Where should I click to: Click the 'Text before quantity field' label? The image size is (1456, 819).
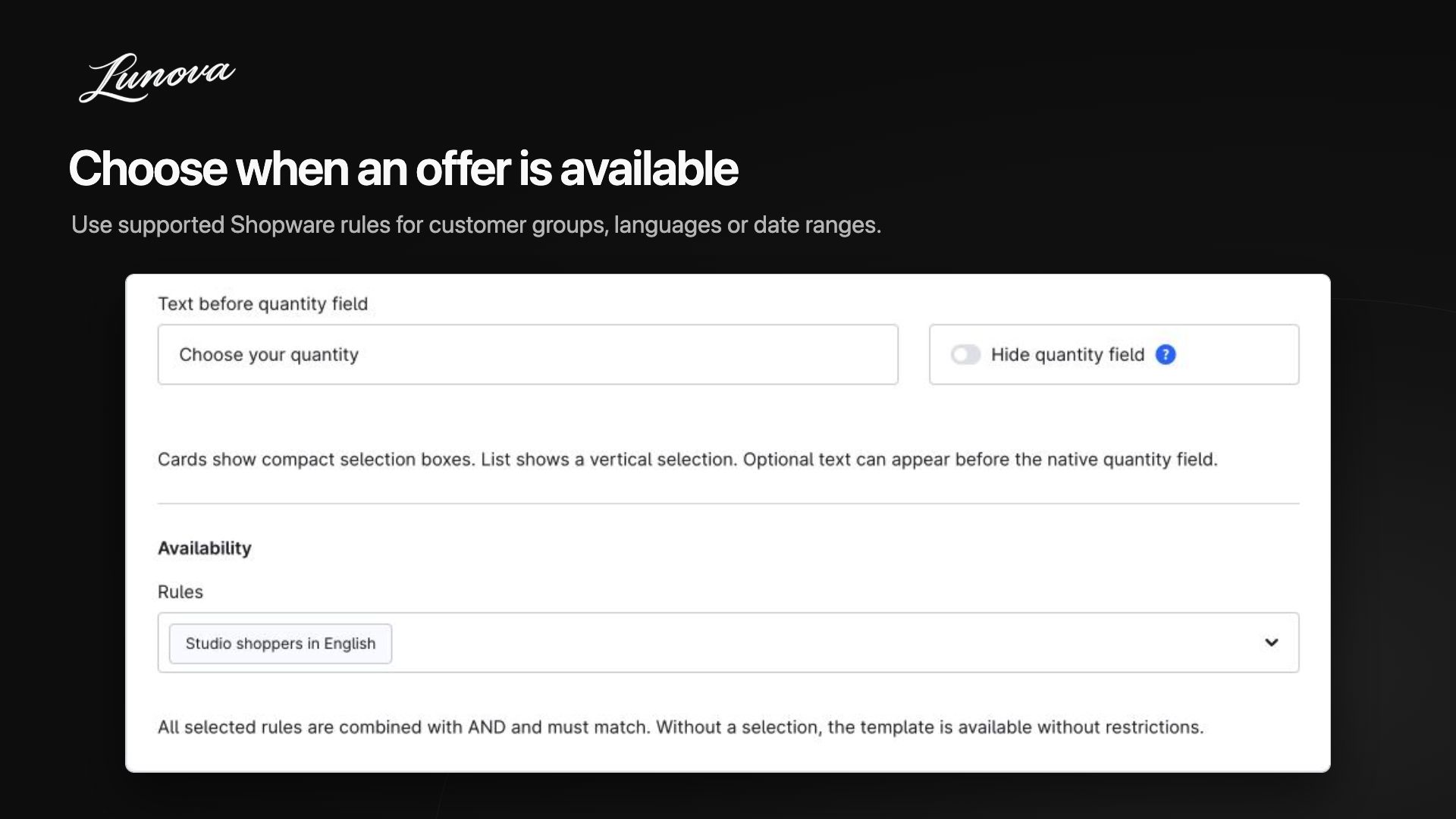pos(262,304)
